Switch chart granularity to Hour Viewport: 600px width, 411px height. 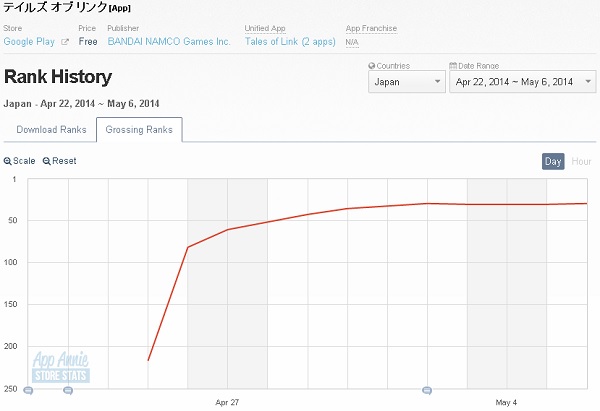[x=581, y=161]
